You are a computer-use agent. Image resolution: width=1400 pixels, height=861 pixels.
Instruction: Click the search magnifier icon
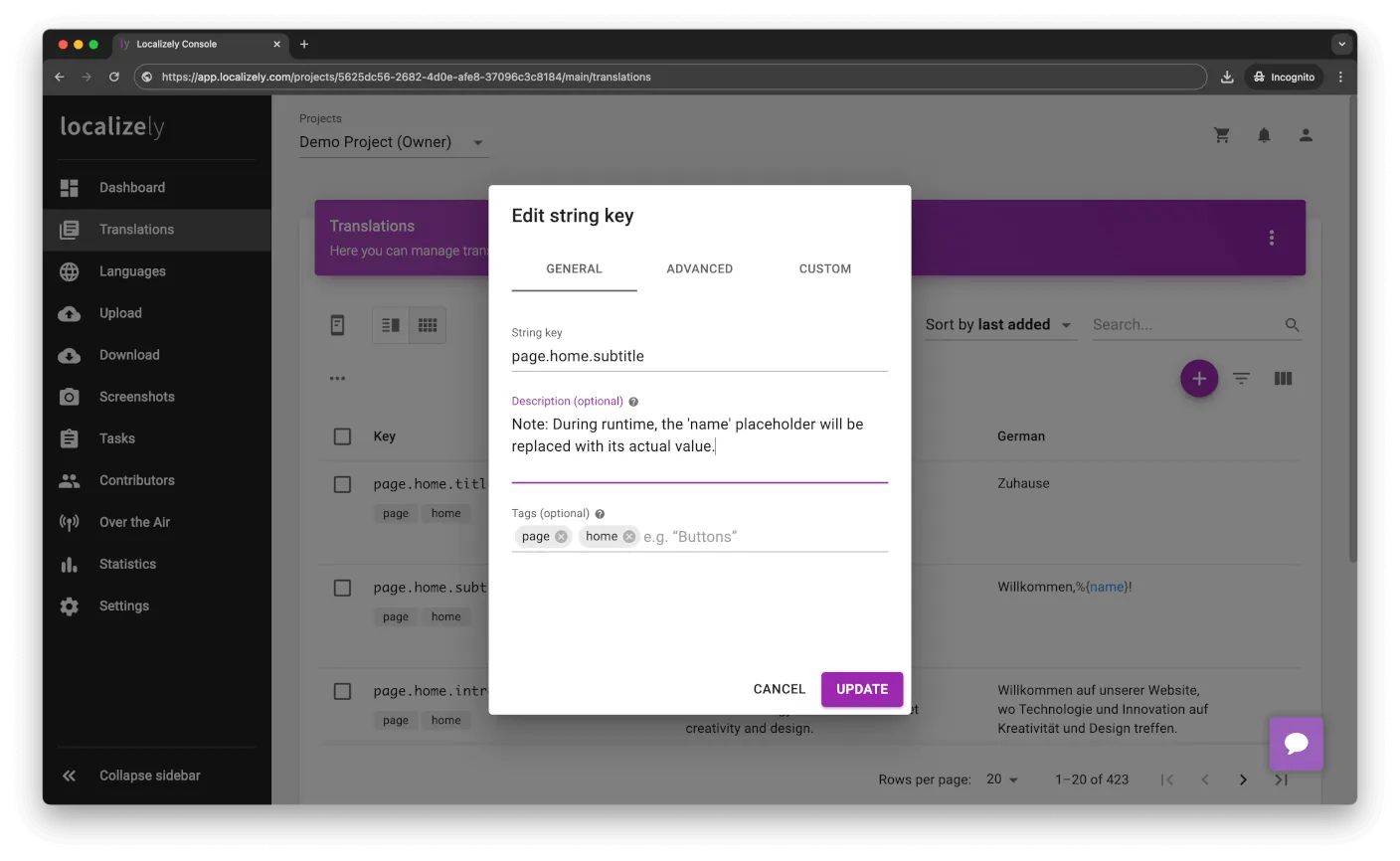pos(1292,325)
